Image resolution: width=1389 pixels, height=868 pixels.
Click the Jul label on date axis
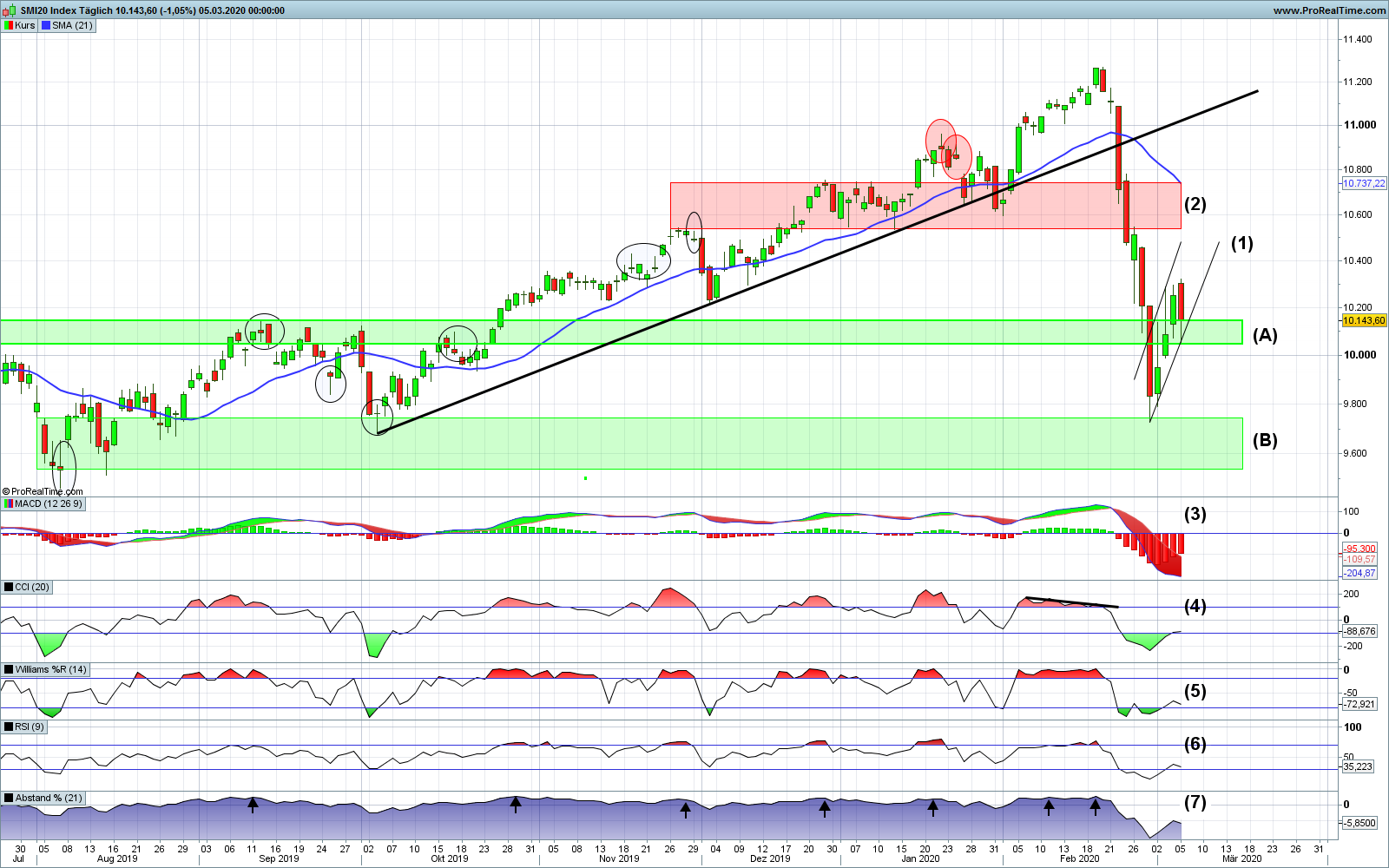click(x=18, y=858)
